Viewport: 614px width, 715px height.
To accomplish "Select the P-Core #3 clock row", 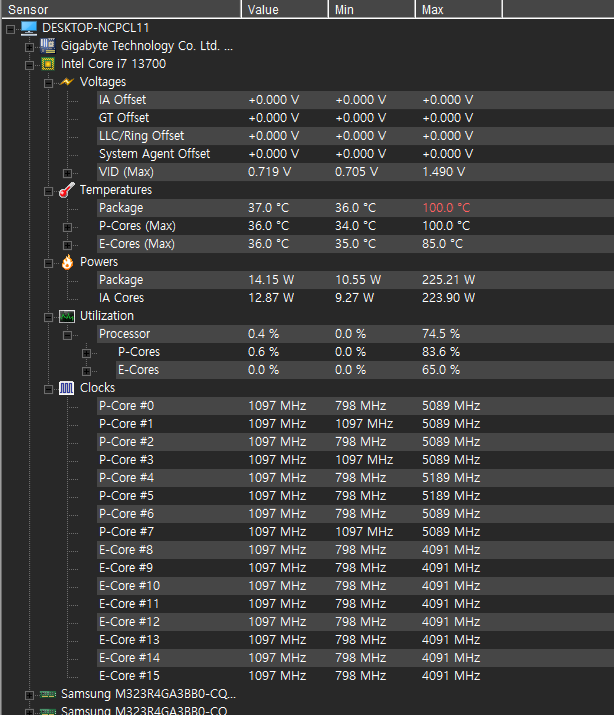I will (x=355, y=460).
